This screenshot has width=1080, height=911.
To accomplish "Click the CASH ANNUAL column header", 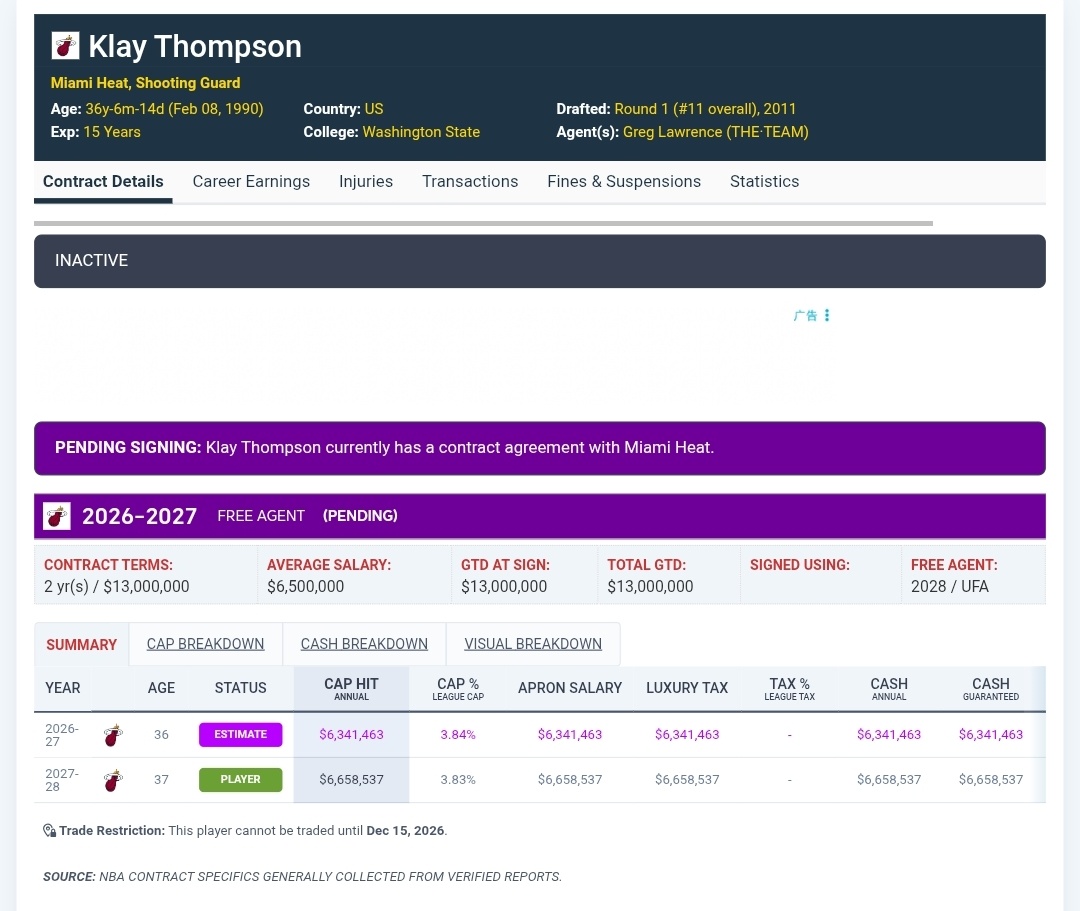I will (889, 689).
